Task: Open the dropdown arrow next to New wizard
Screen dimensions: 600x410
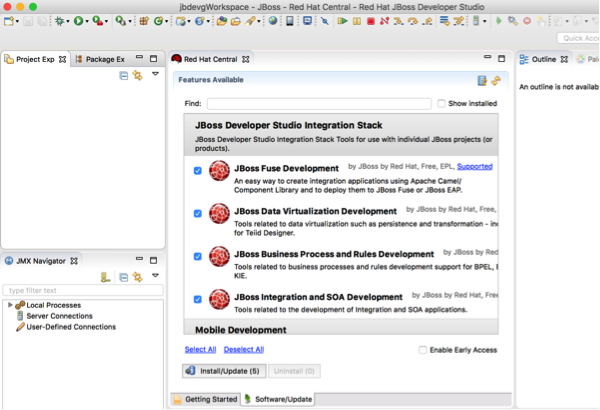Action: [x=17, y=22]
